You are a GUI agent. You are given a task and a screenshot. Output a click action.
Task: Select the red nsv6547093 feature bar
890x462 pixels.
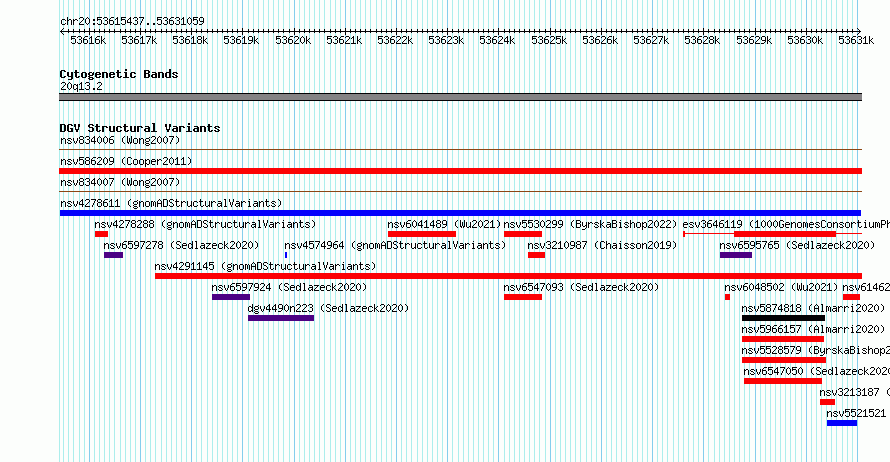coord(523,297)
